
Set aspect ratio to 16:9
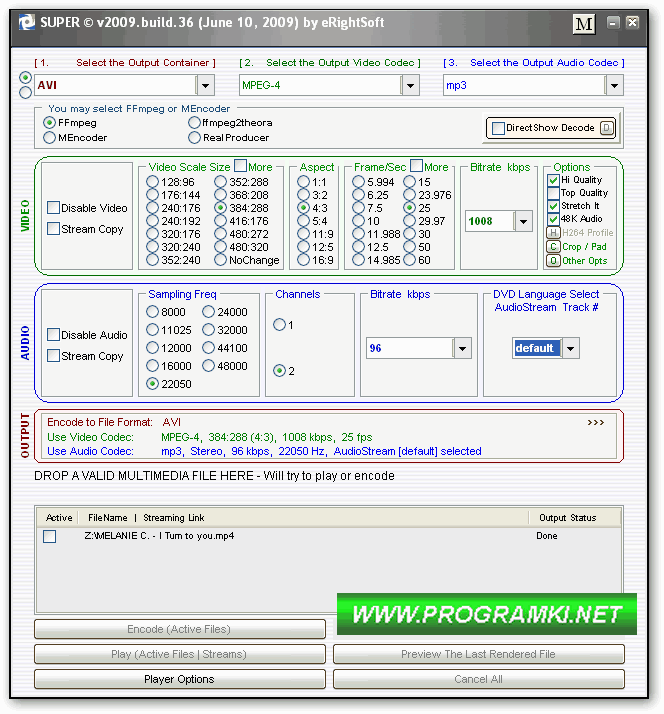303,260
